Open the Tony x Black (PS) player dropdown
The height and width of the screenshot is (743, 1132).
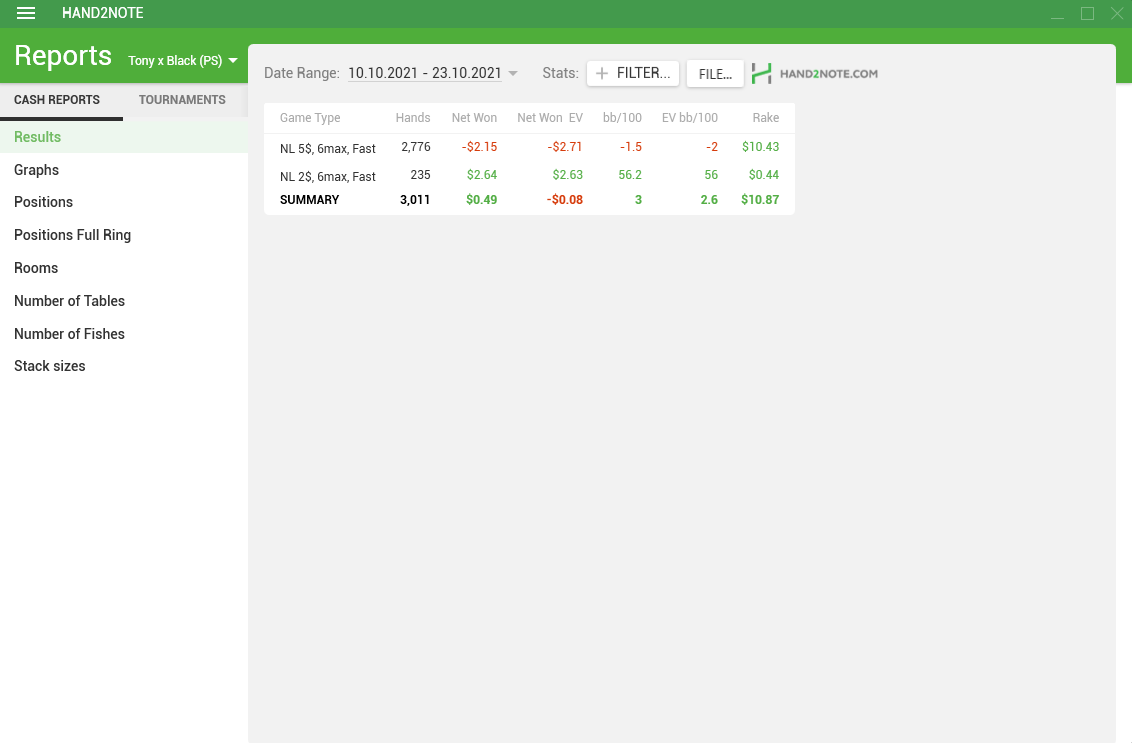[x=183, y=61]
